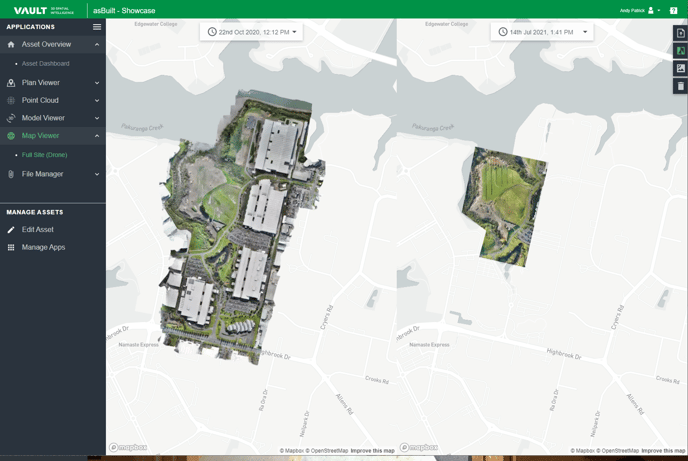Click the trash delete icon in the map toolbar
This screenshot has width=688, height=461.
click(681, 86)
